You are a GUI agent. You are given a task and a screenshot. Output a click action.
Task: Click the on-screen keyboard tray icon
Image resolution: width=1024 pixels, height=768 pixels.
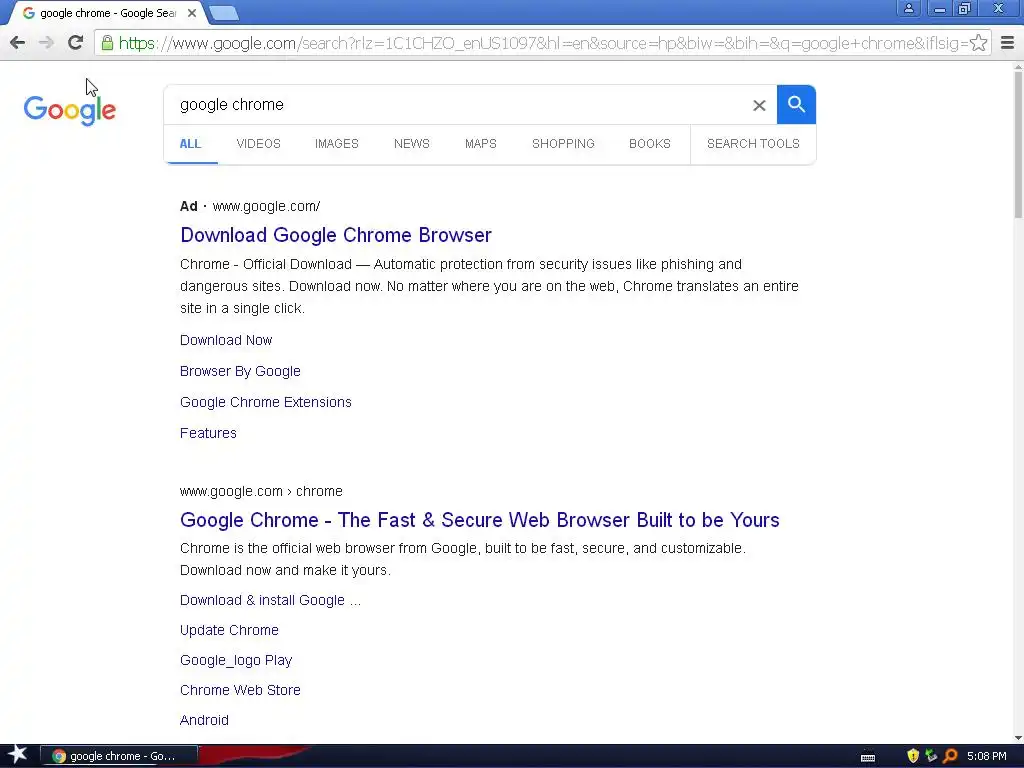(868, 756)
